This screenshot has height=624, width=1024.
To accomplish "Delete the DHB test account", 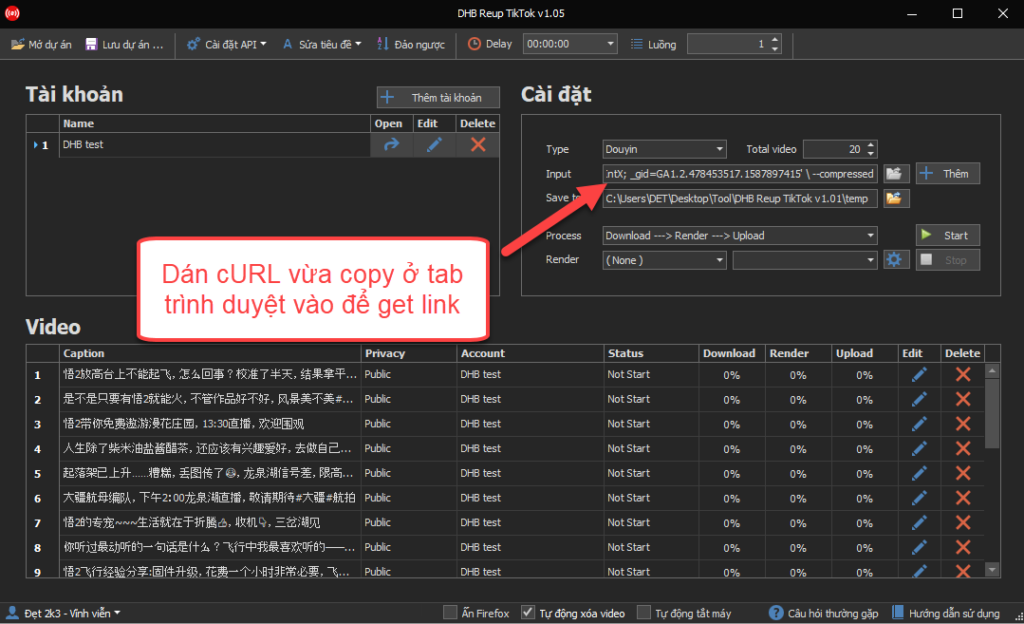I will pos(478,145).
